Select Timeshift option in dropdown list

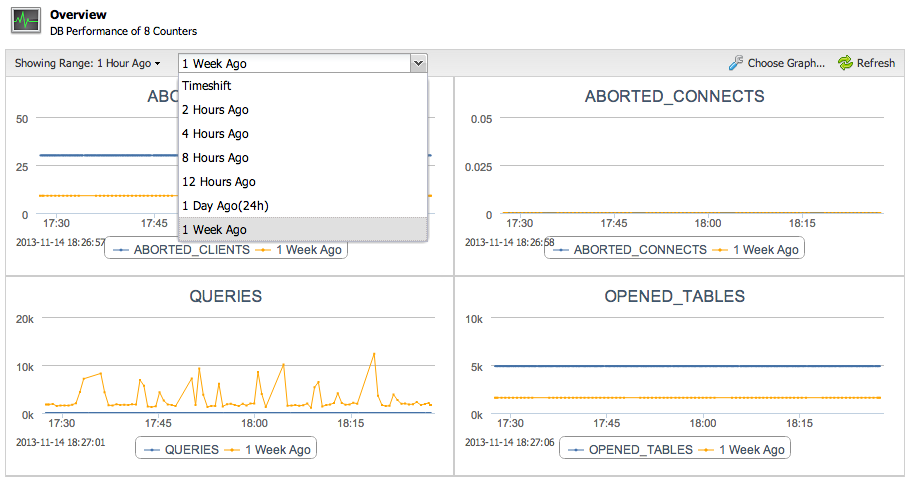tap(207, 86)
